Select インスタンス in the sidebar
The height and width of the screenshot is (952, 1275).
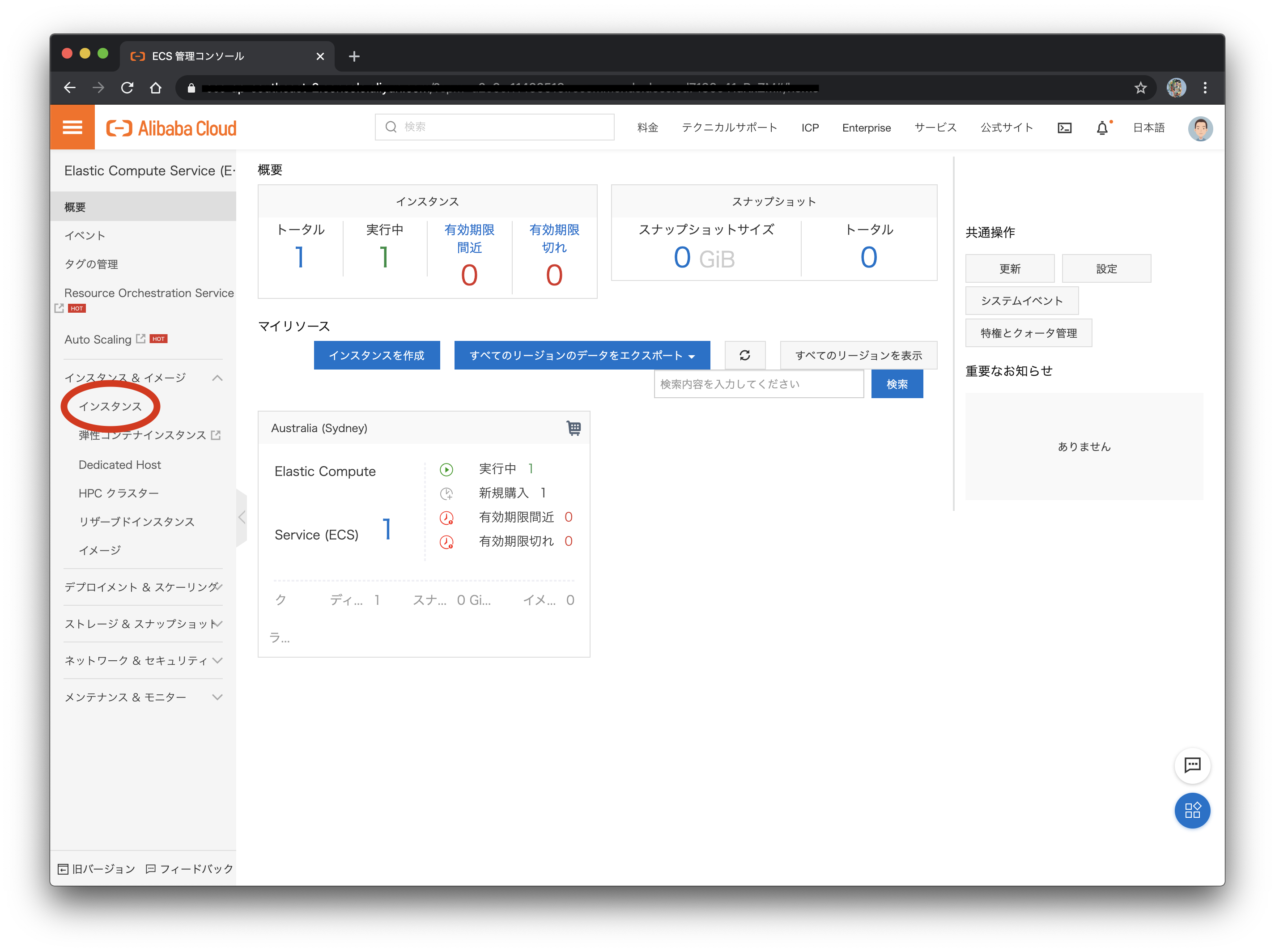[110, 406]
